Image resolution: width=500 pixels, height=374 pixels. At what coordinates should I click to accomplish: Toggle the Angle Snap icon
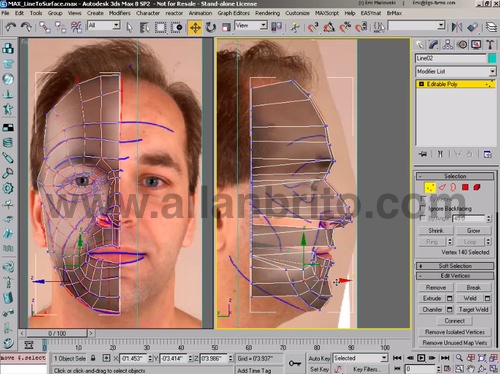coord(329,27)
